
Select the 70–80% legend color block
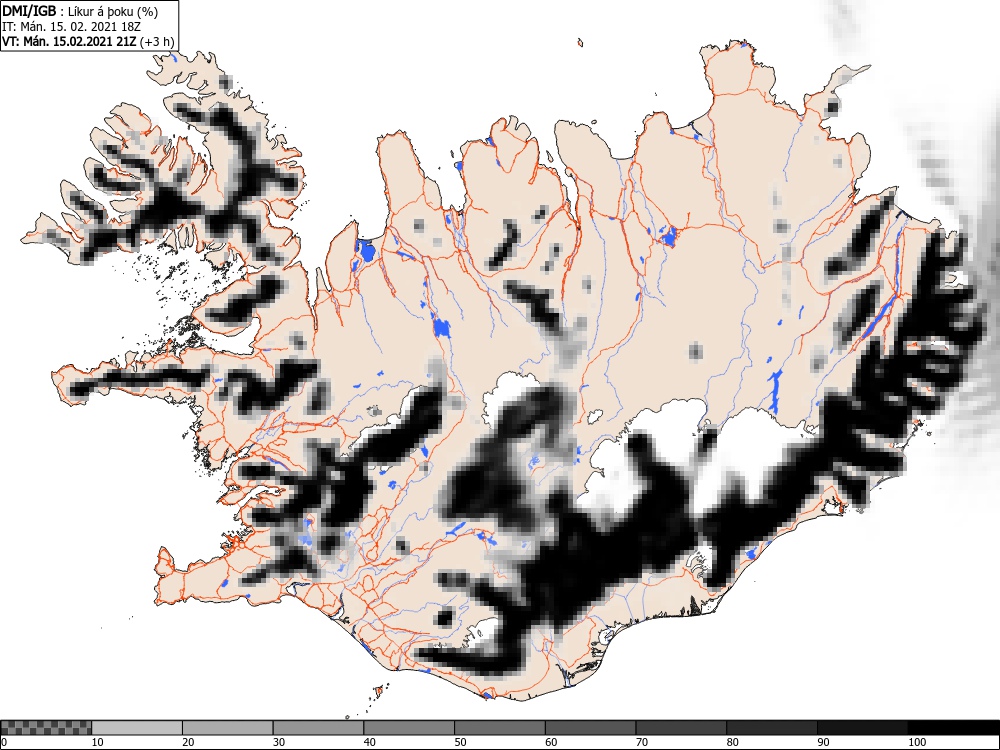click(680, 728)
